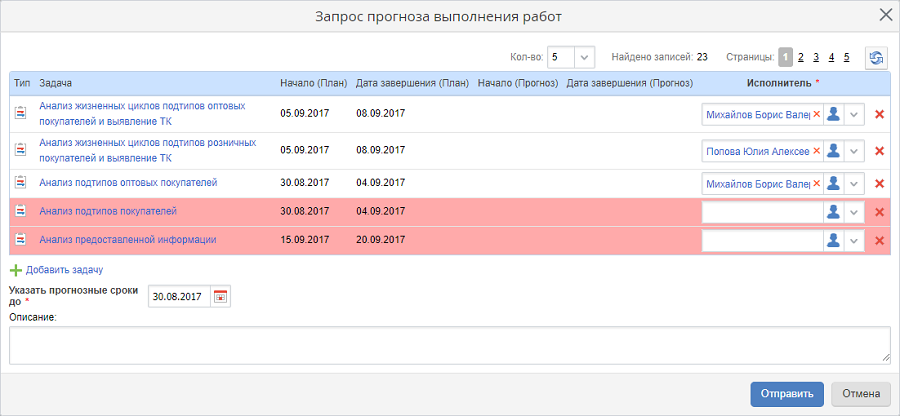Expand assignee dropdown for Анализ подтипов покупателей
The image size is (900, 416).
click(x=854, y=212)
